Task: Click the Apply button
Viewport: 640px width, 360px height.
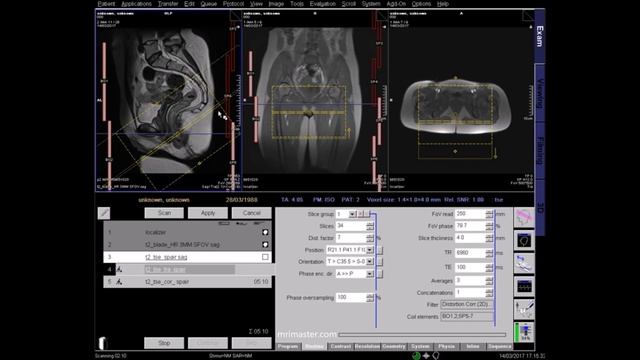Action: pos(208,213)
